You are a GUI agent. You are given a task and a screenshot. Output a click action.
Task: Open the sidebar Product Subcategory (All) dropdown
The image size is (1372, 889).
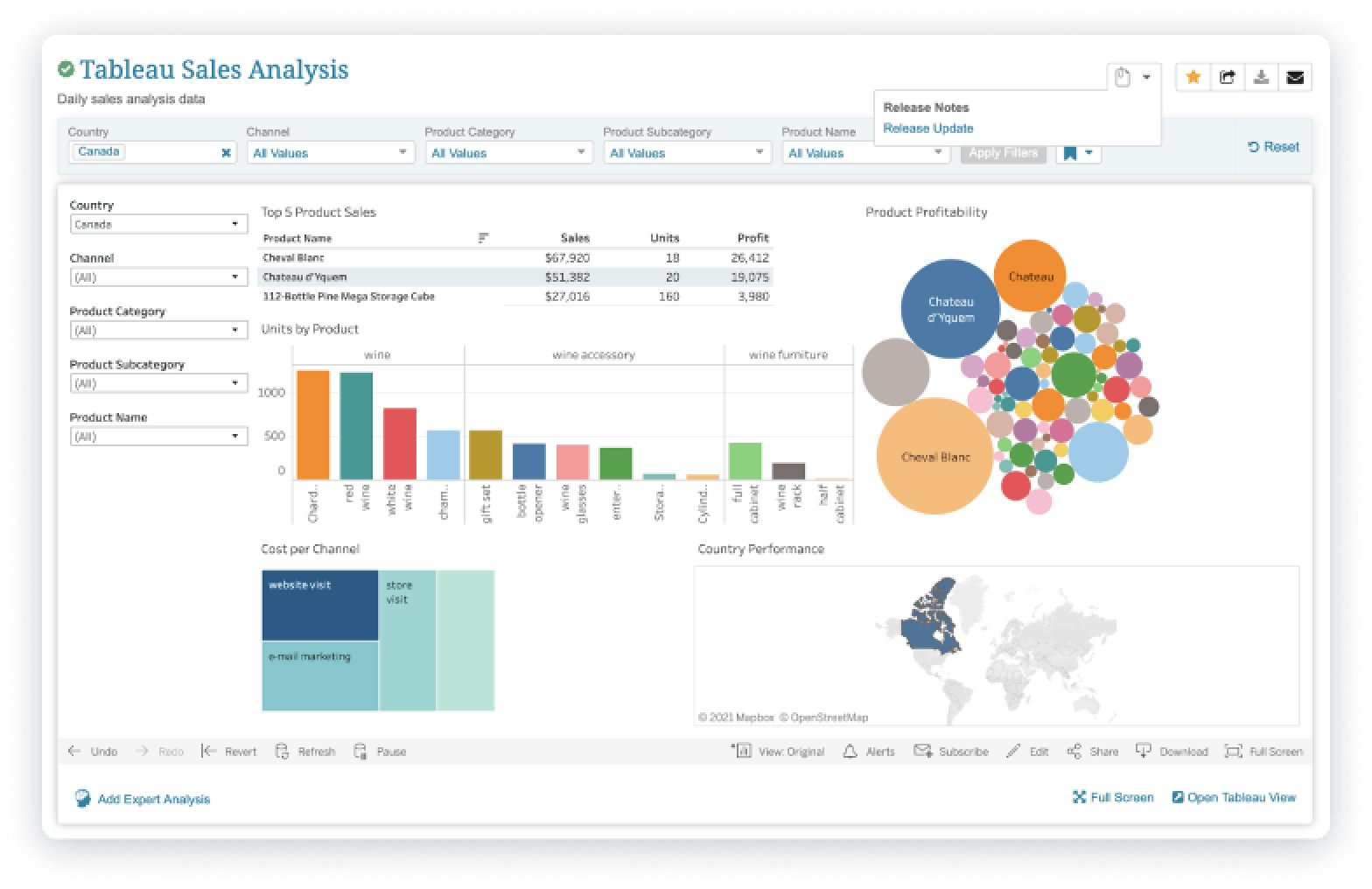(158, 383)
